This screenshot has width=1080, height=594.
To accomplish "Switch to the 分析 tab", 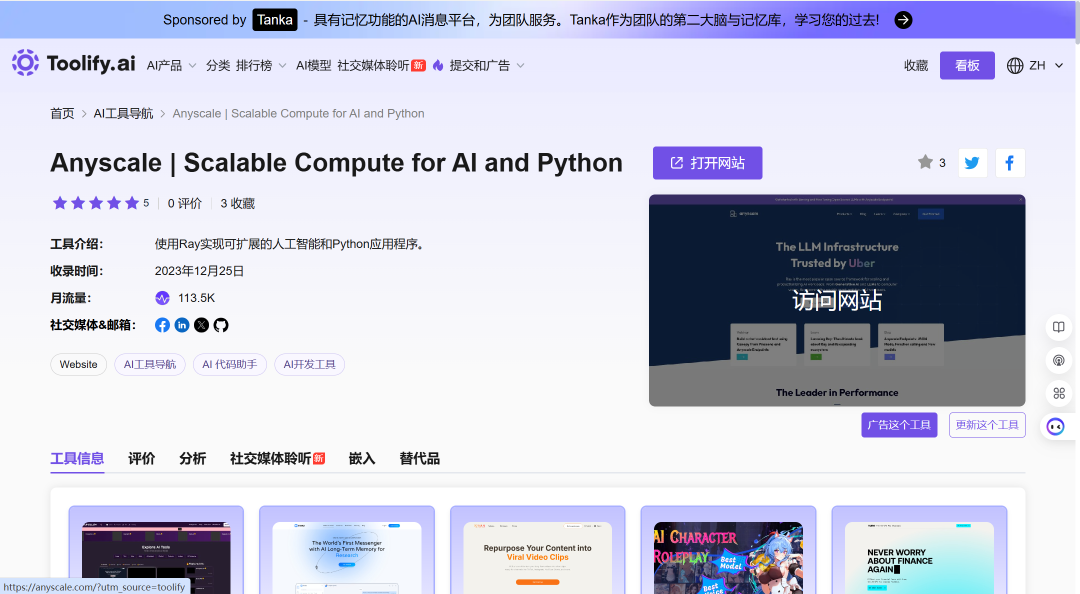I will [x=193, y=459].
